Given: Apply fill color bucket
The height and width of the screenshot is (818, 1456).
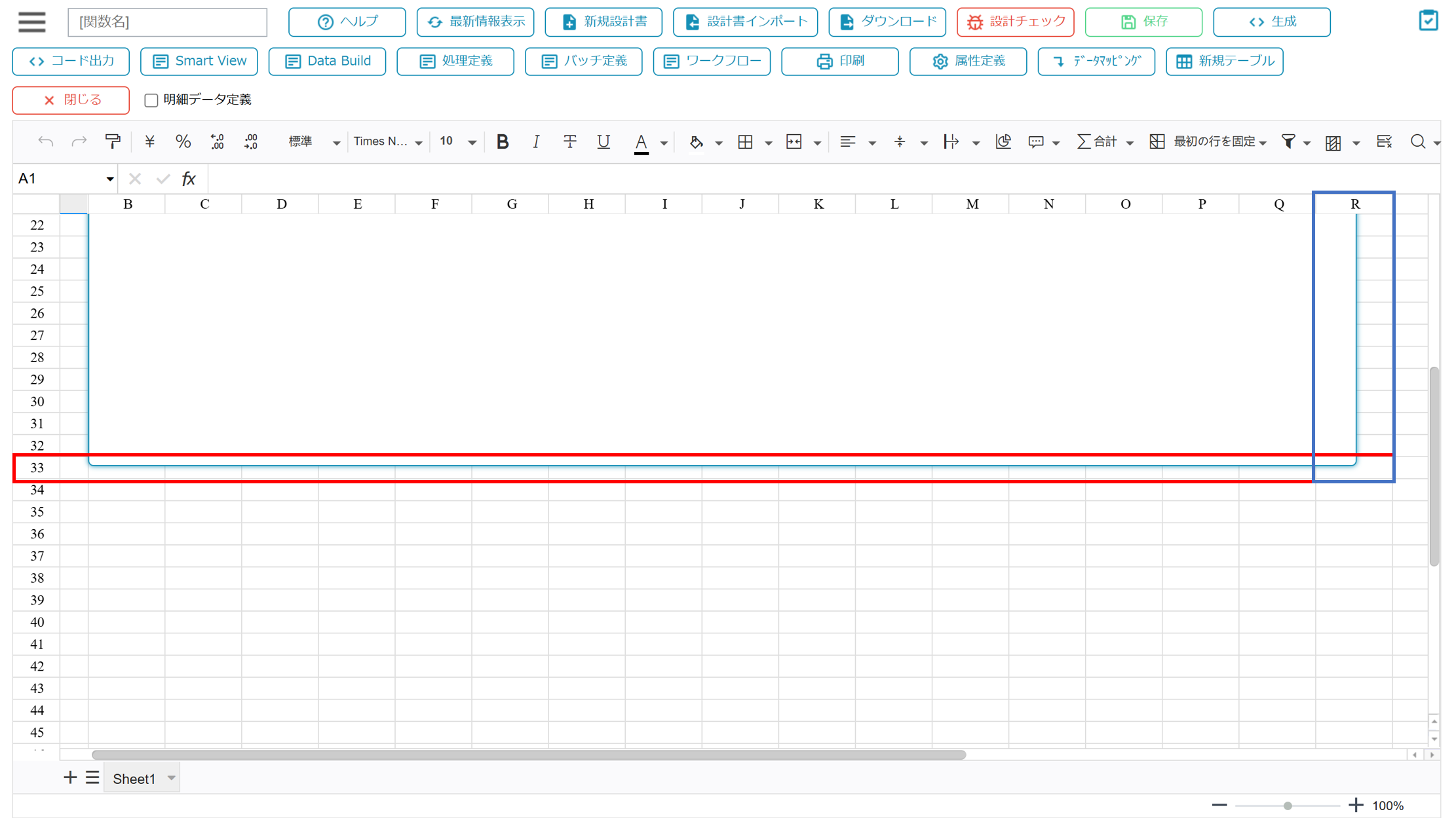Looking at the screenshot, I should 696,141.
